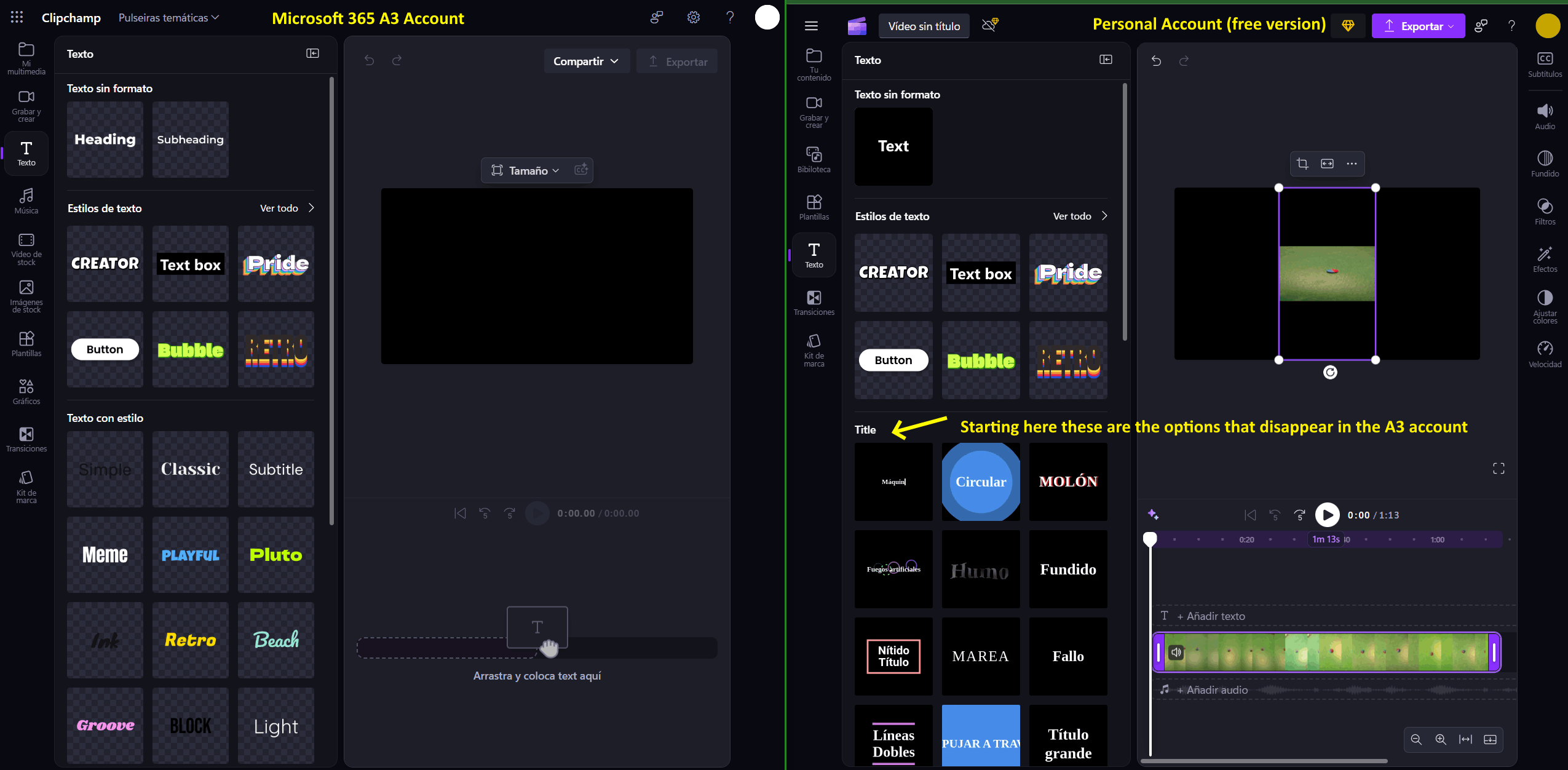Open Música in A3 sidebar
1568x770 pixels.
(x=26, y=201)
